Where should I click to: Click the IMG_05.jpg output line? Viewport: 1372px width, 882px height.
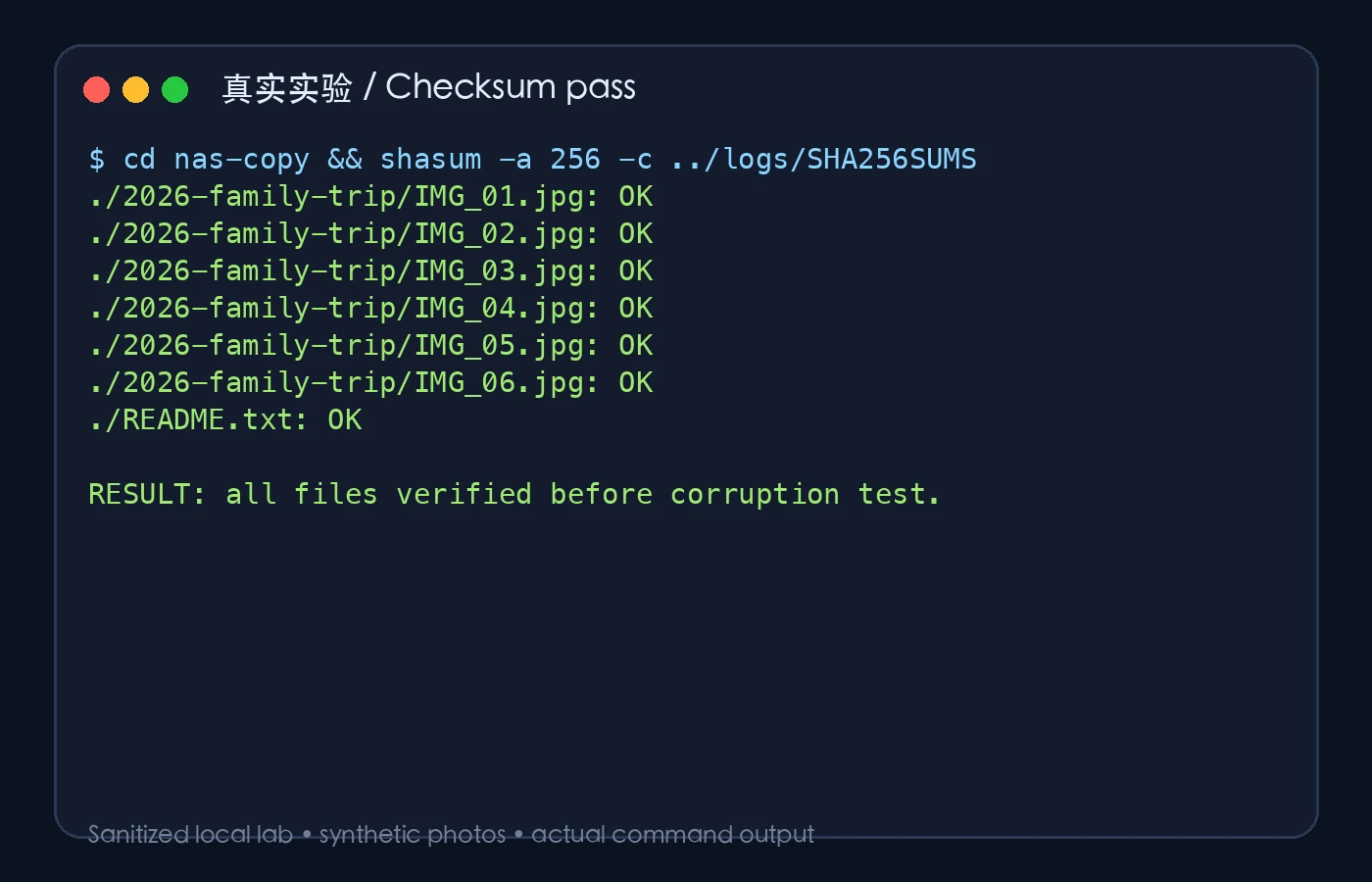(x=370, y=346)
